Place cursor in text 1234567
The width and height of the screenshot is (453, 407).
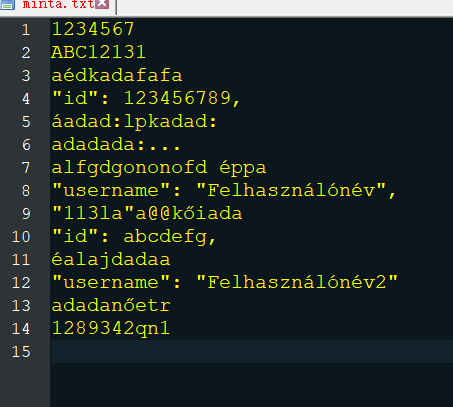93,29
